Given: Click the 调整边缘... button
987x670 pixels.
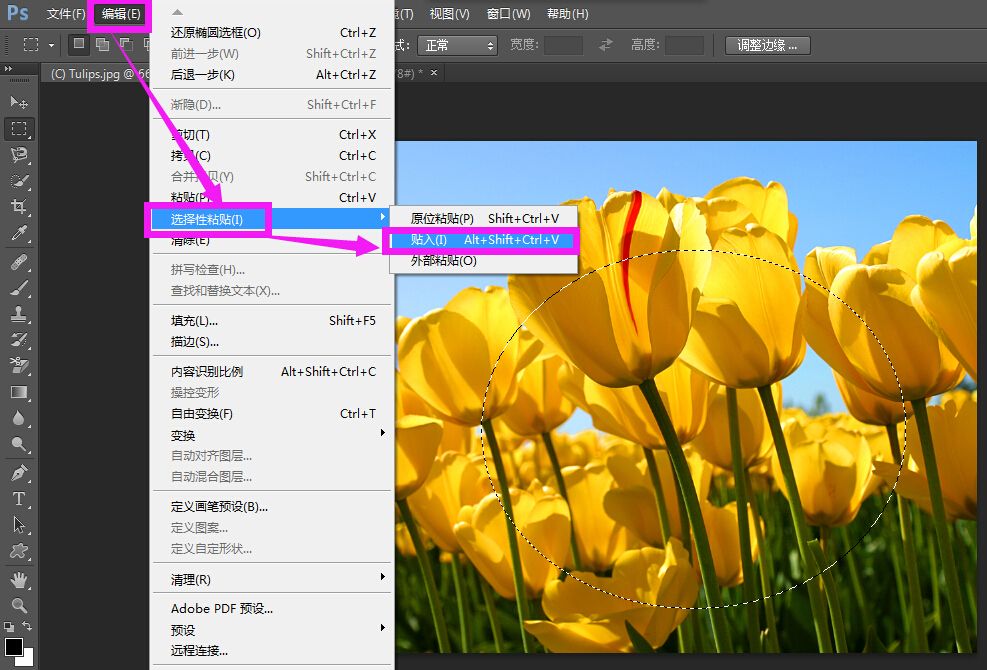Looking at the screenshot, I should tap(767, 45).
